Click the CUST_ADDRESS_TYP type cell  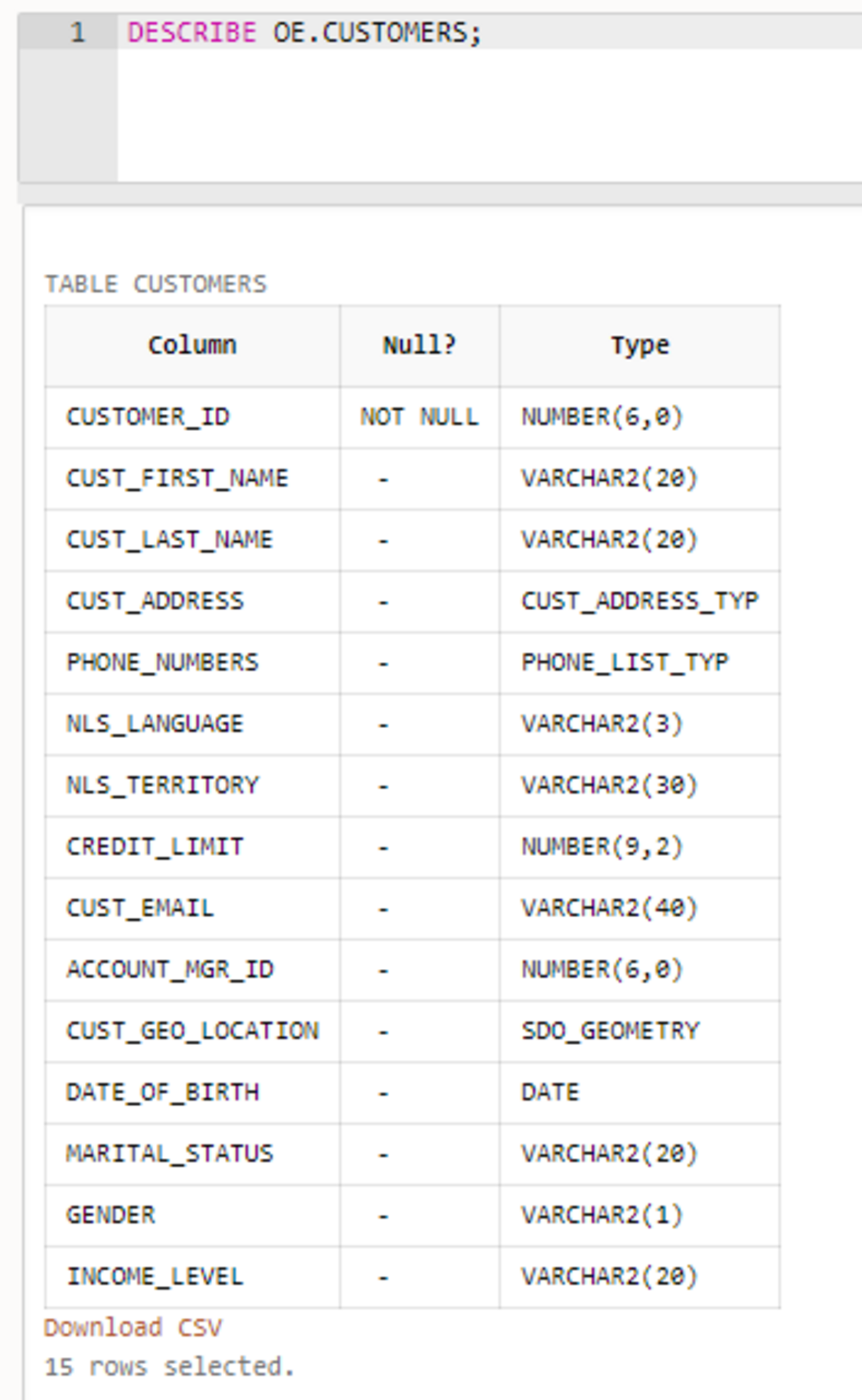pos(639,602)
